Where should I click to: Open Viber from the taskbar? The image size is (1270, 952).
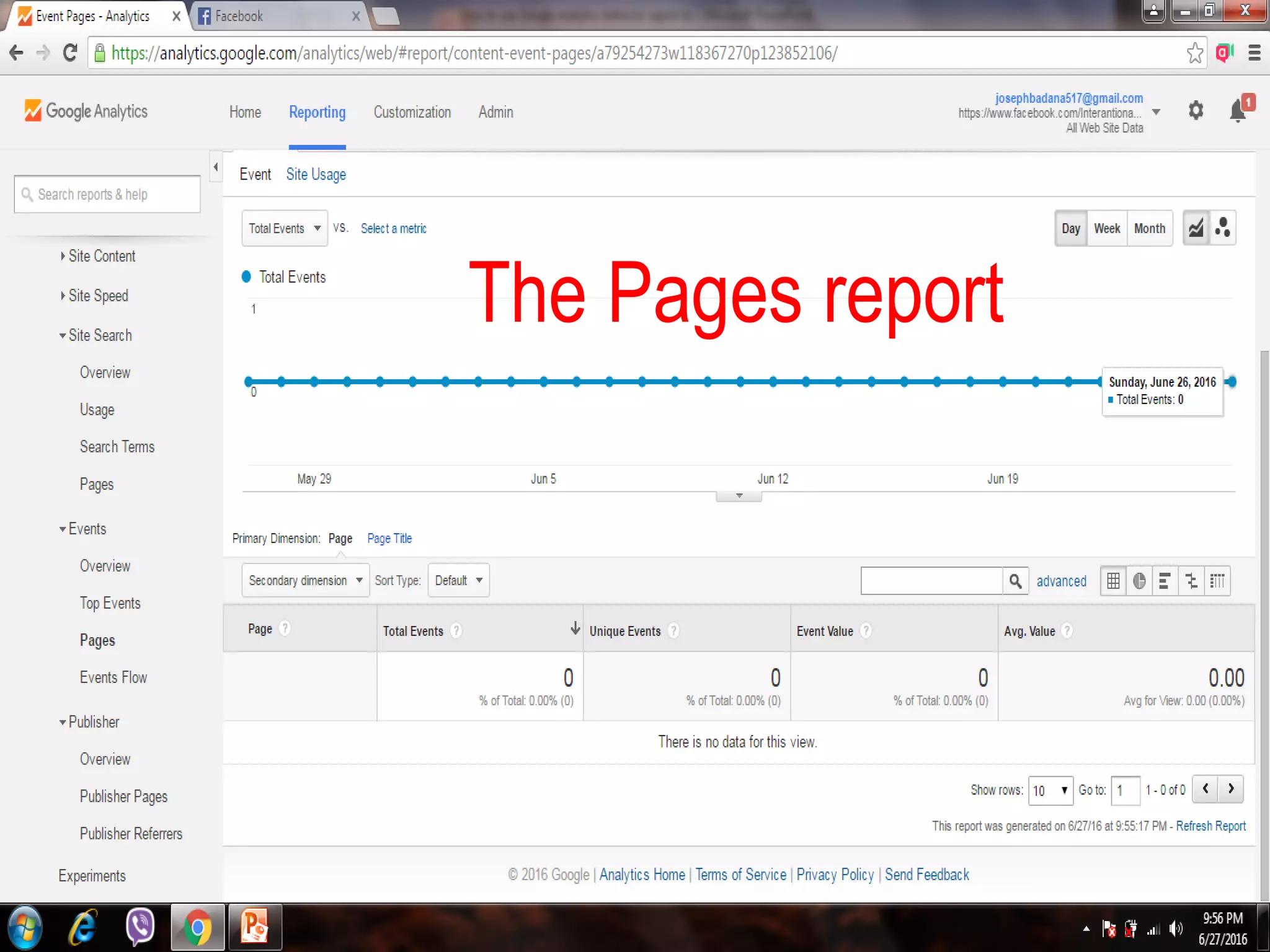140,927
